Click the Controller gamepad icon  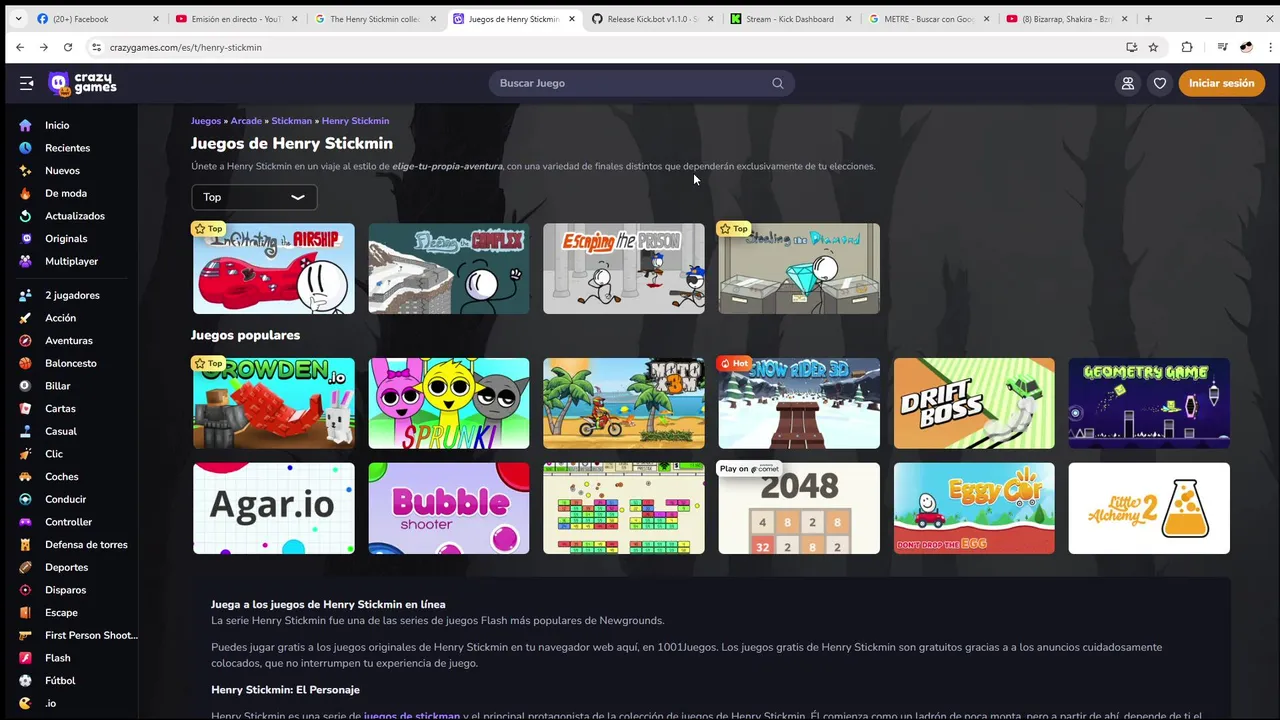(25, 522)
